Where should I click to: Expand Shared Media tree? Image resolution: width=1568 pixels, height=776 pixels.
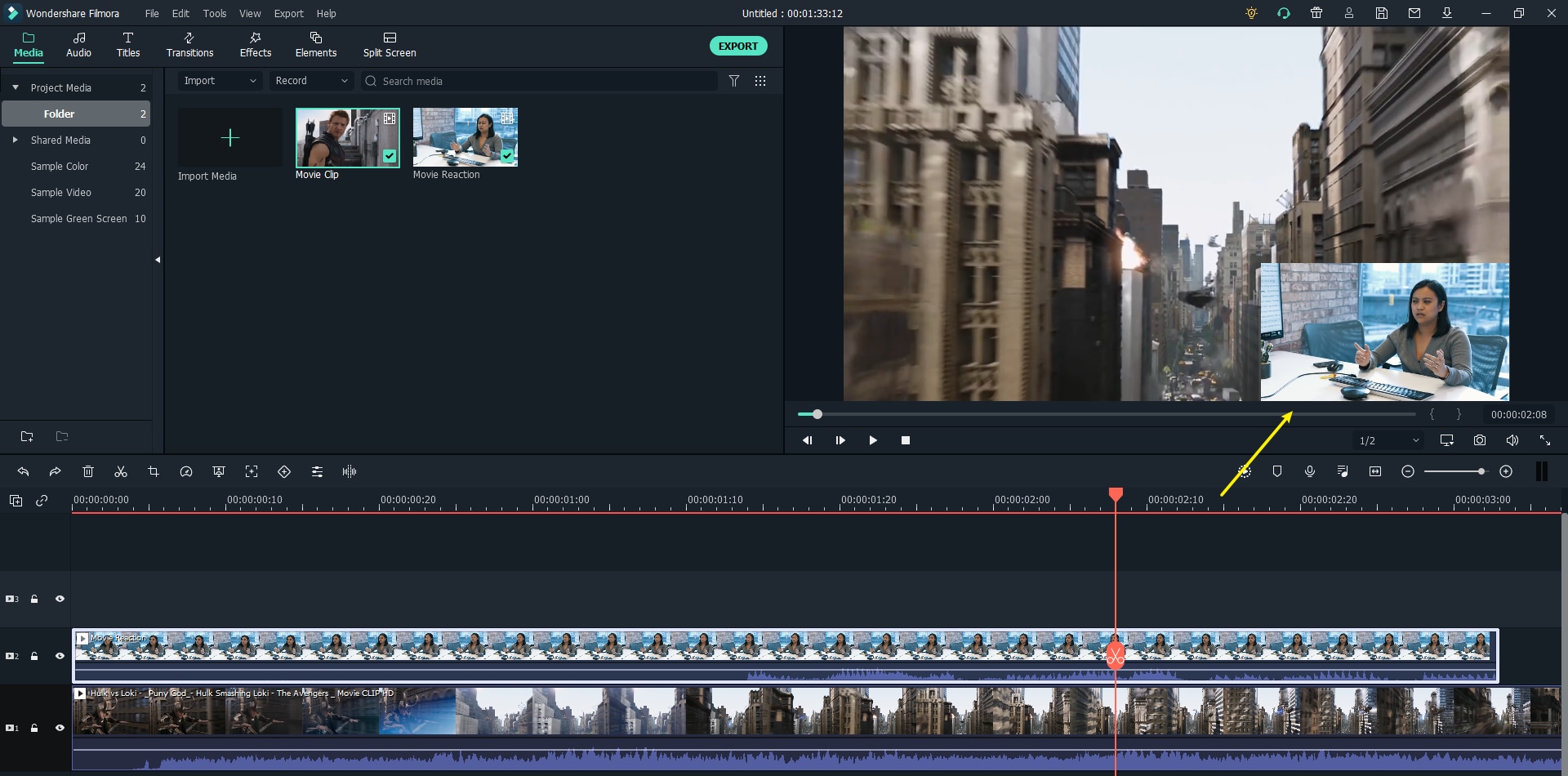coord(16,140)
